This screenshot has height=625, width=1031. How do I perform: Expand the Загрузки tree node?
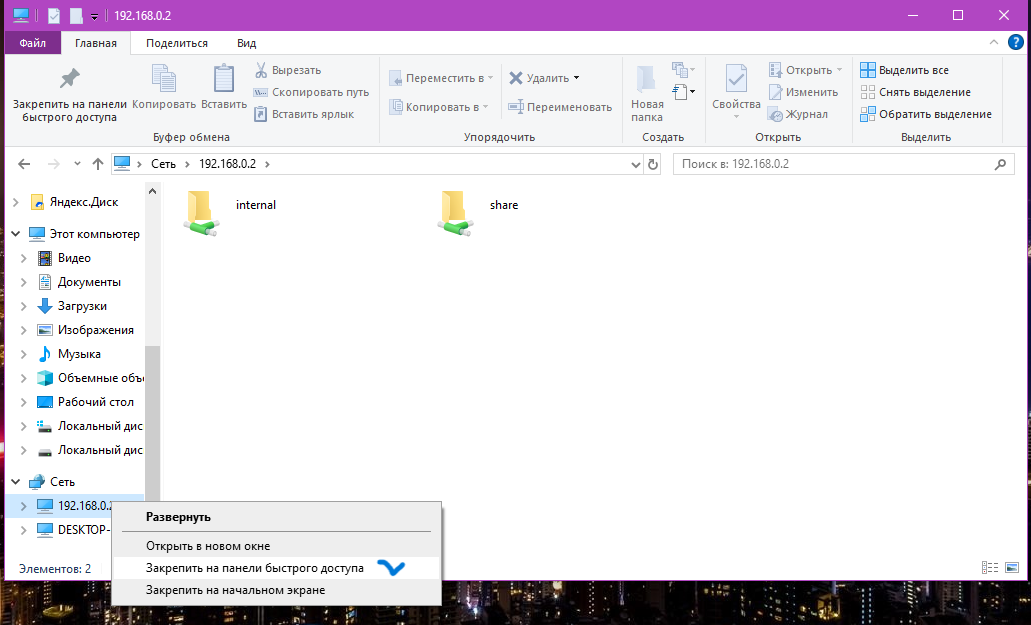click(24, 306)
